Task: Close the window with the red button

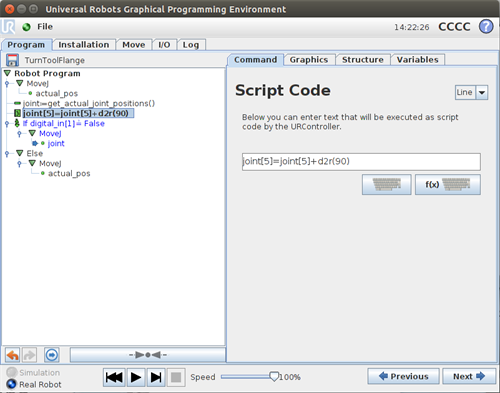Action: tap(10, 9)
